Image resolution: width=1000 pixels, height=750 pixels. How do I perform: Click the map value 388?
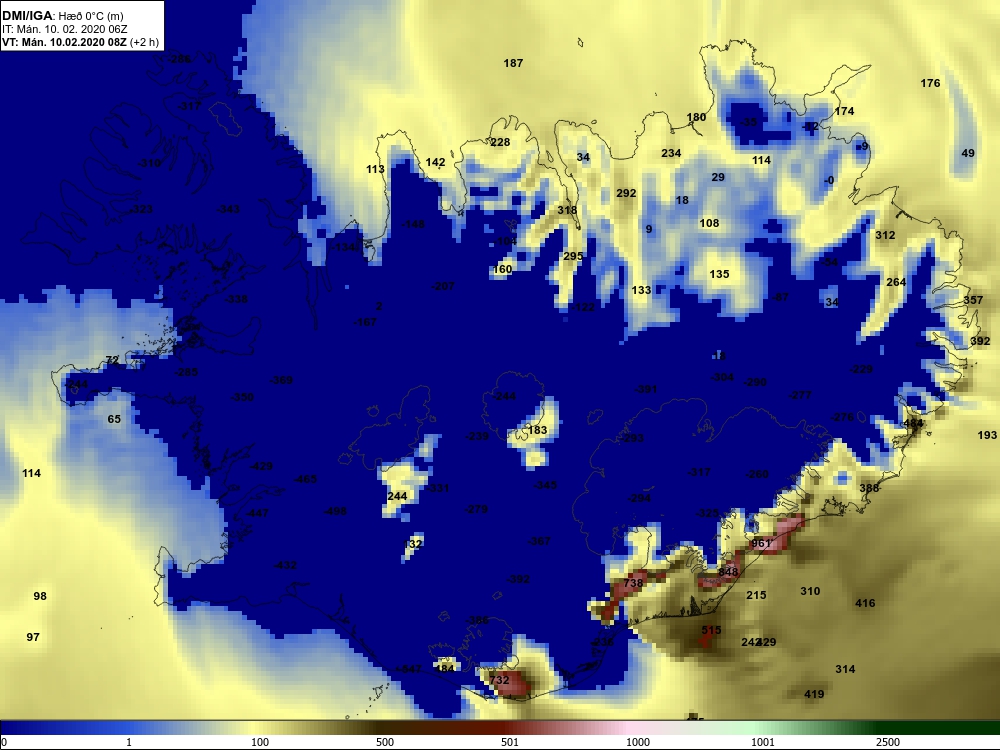[869, 488]
